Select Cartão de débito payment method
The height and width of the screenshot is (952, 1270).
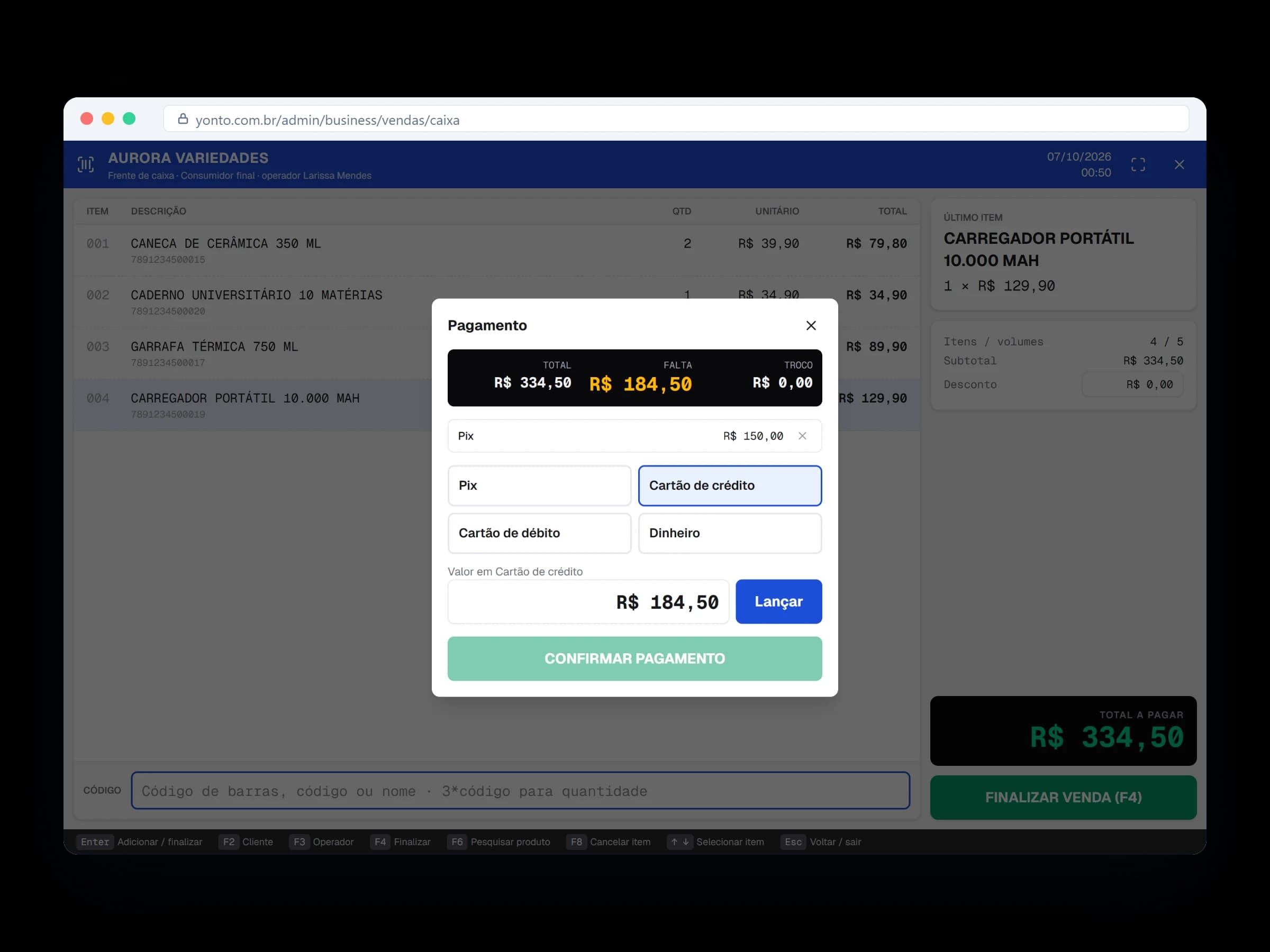tap(539, 533)
